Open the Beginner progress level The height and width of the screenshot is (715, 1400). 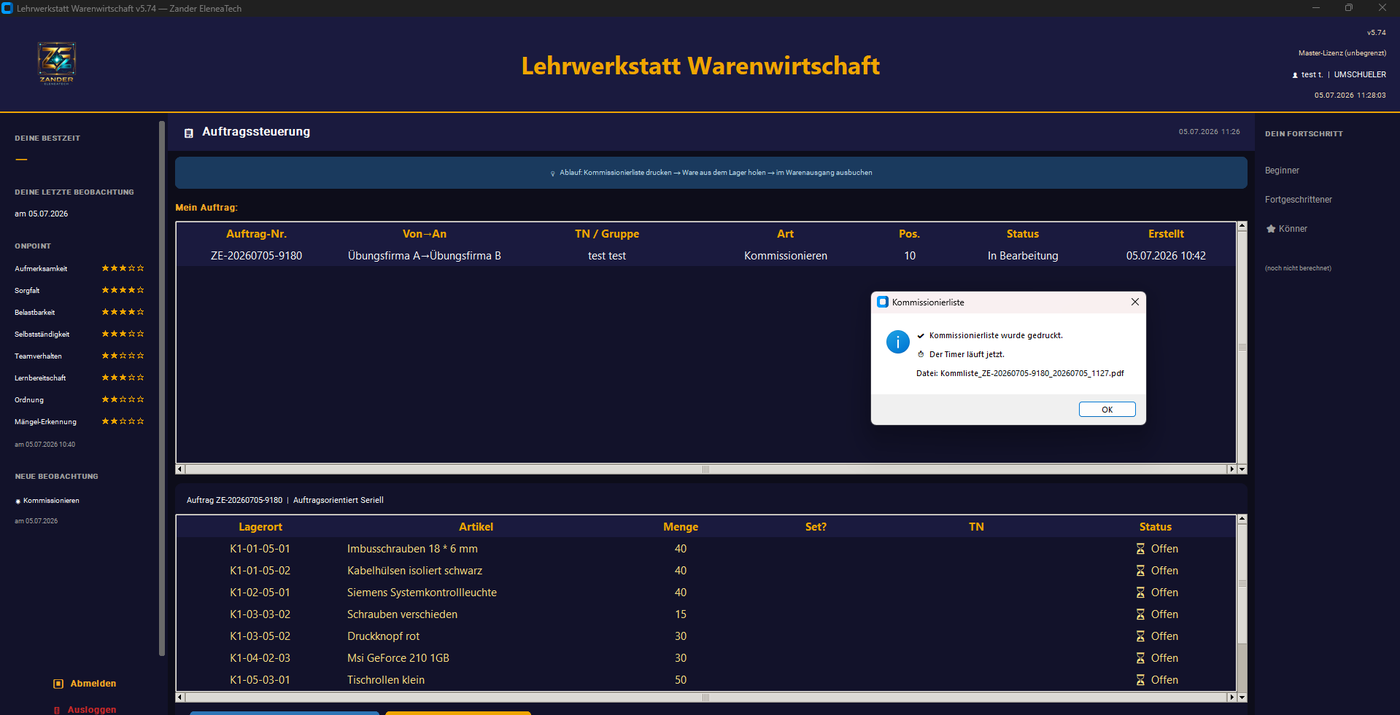[1282, 171]
